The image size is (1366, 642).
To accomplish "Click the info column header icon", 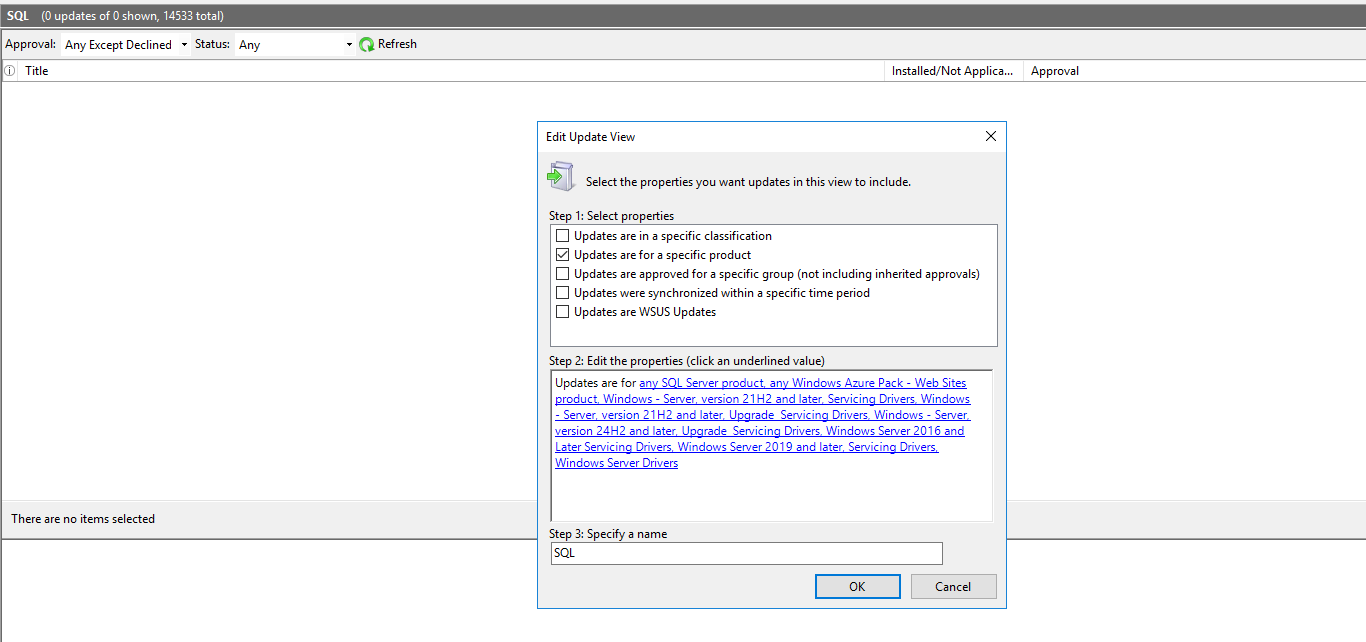I will pyautogui.click(x=10, y=71).
